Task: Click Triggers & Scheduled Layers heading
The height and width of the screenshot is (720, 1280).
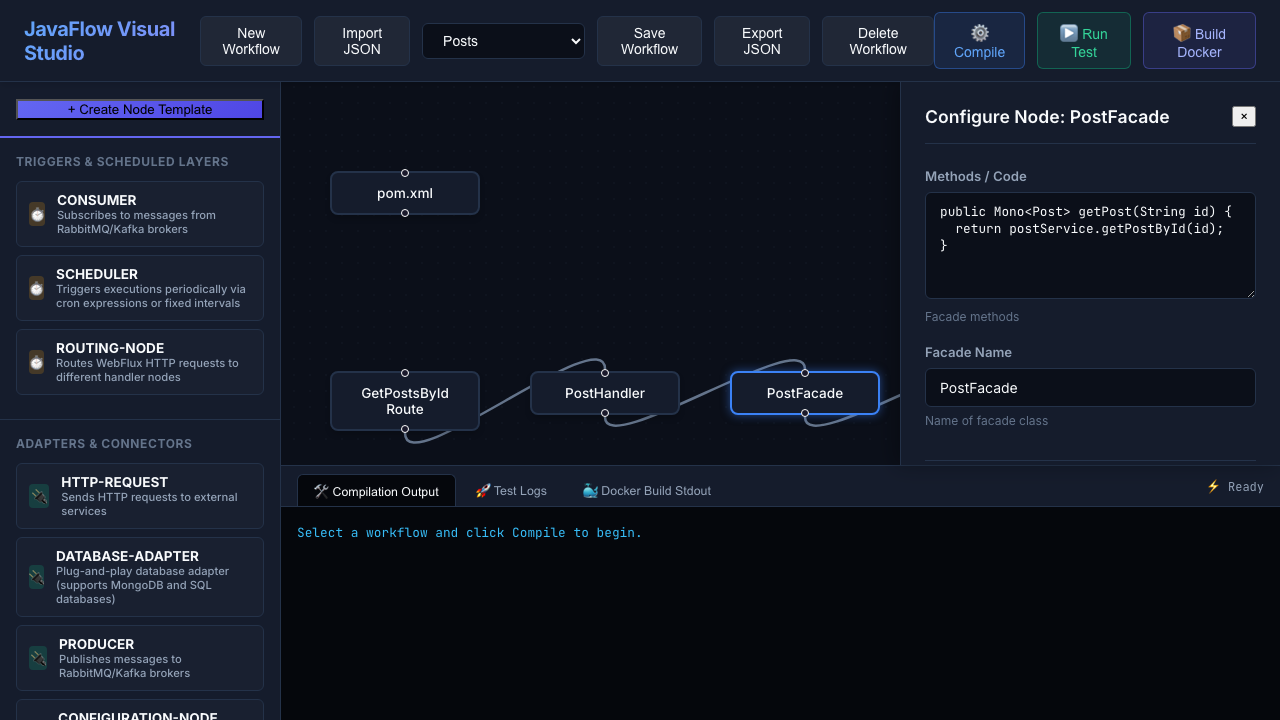Action: coord(122,162)
